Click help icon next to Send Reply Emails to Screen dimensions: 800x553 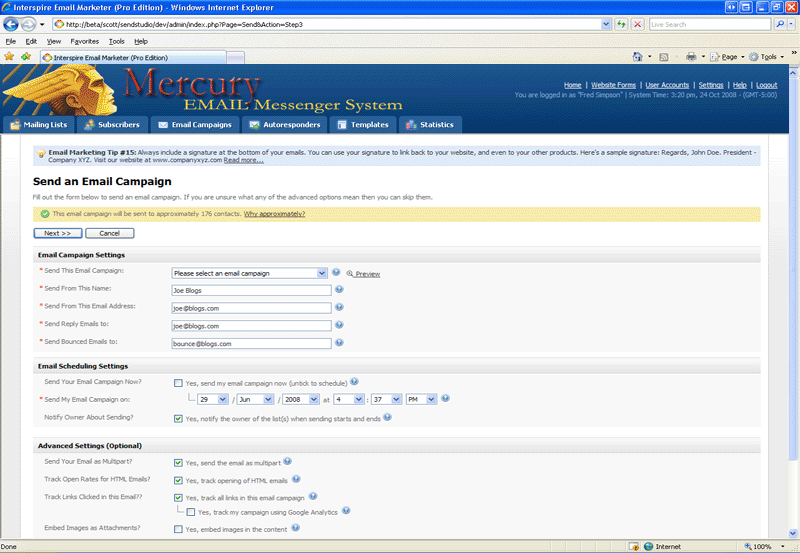point(339,325)
